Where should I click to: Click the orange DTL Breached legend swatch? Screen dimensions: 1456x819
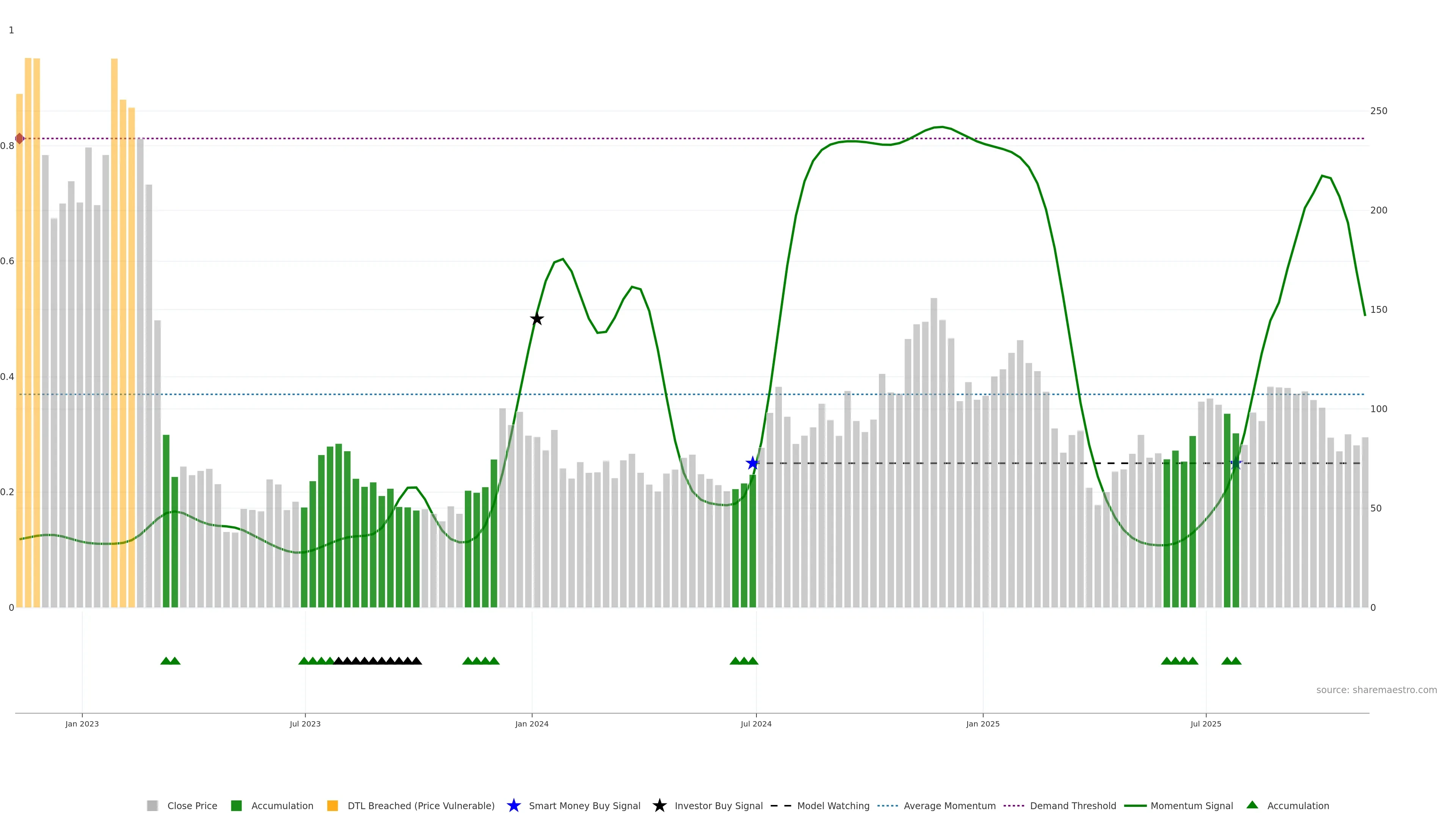click(333, 805)
